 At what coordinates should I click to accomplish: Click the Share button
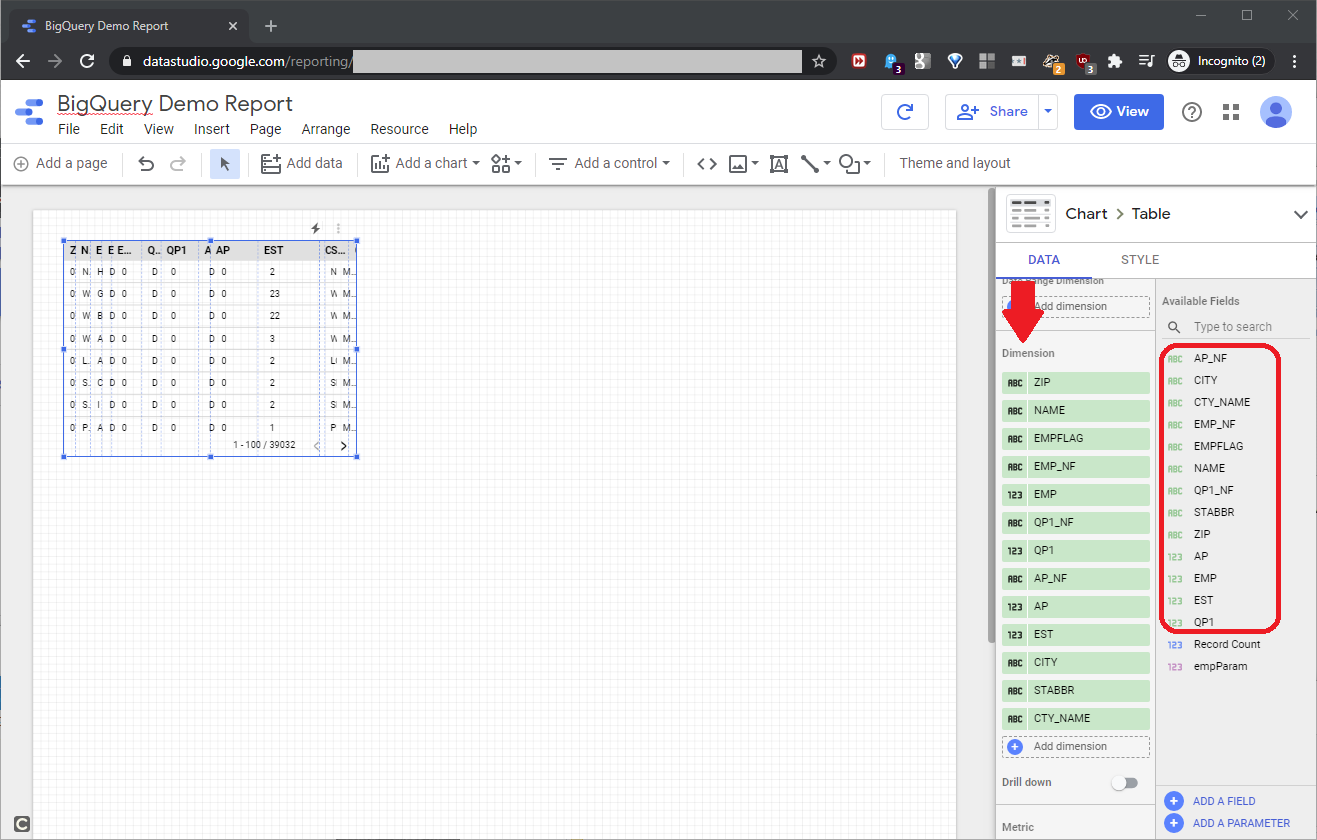tap(992, 112)
